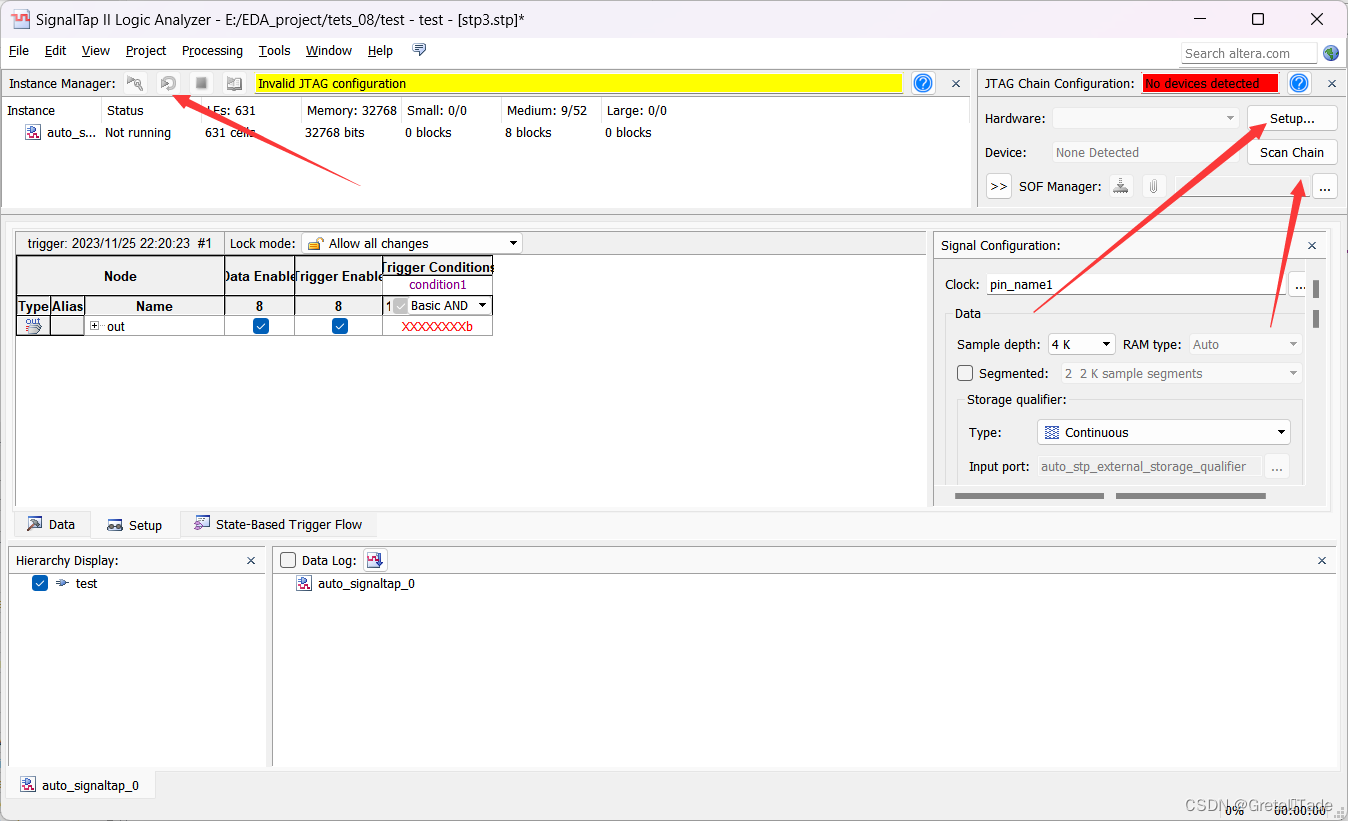The image size is (1348, 821).
Task: Click the feedback speech bubble icon in menu bar
Action: pyautogui.click(x=419, y=50)
